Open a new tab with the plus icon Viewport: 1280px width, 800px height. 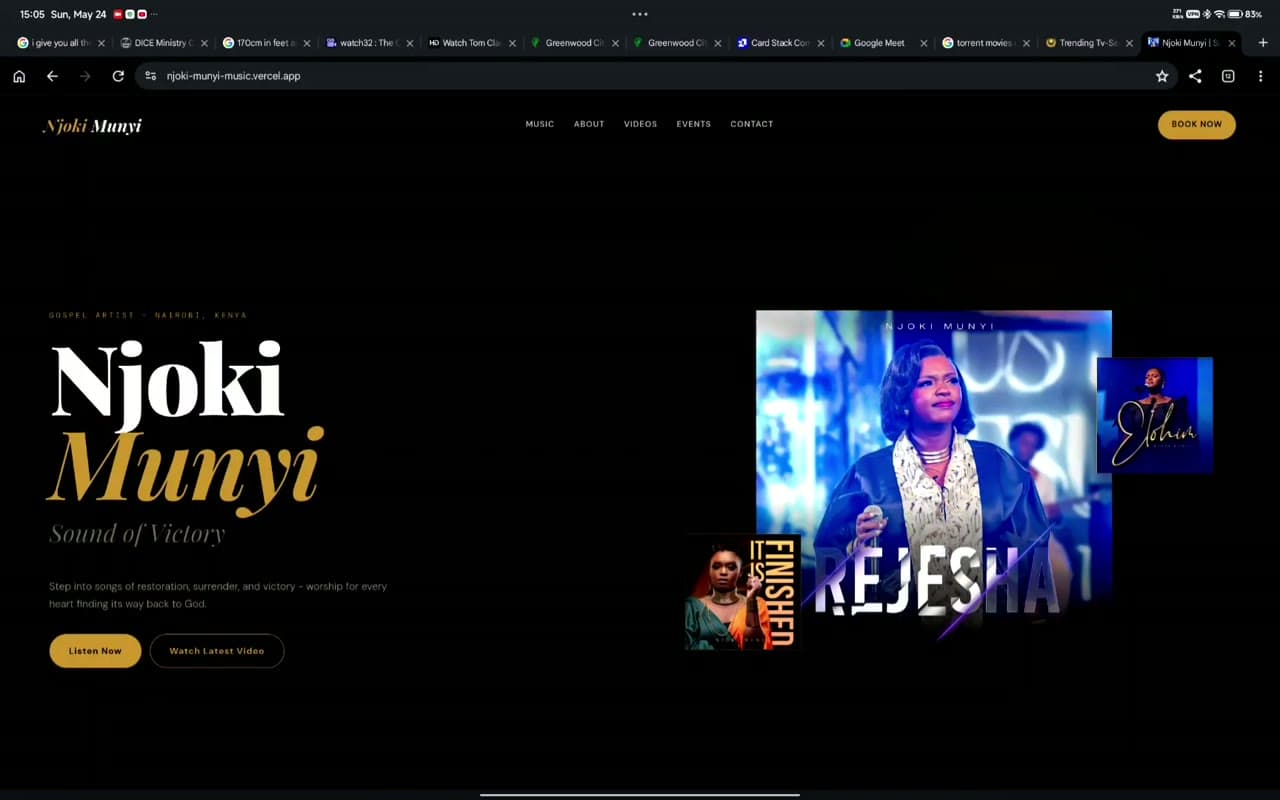[x=1263, y=43]
